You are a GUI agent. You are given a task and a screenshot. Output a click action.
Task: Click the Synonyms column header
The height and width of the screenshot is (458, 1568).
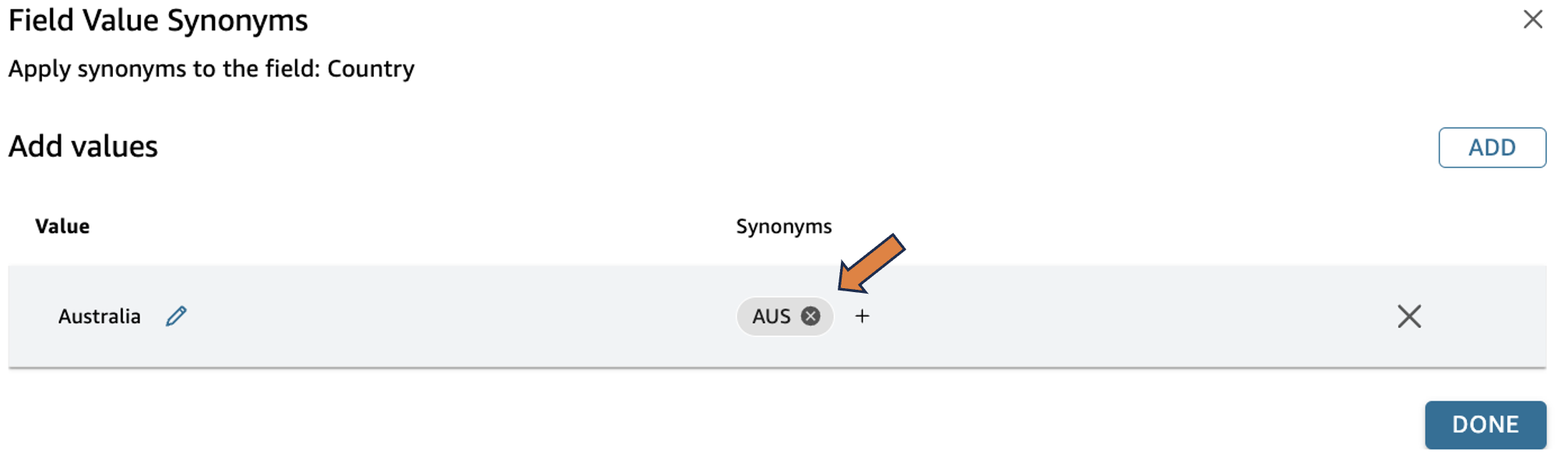(783, 226)
